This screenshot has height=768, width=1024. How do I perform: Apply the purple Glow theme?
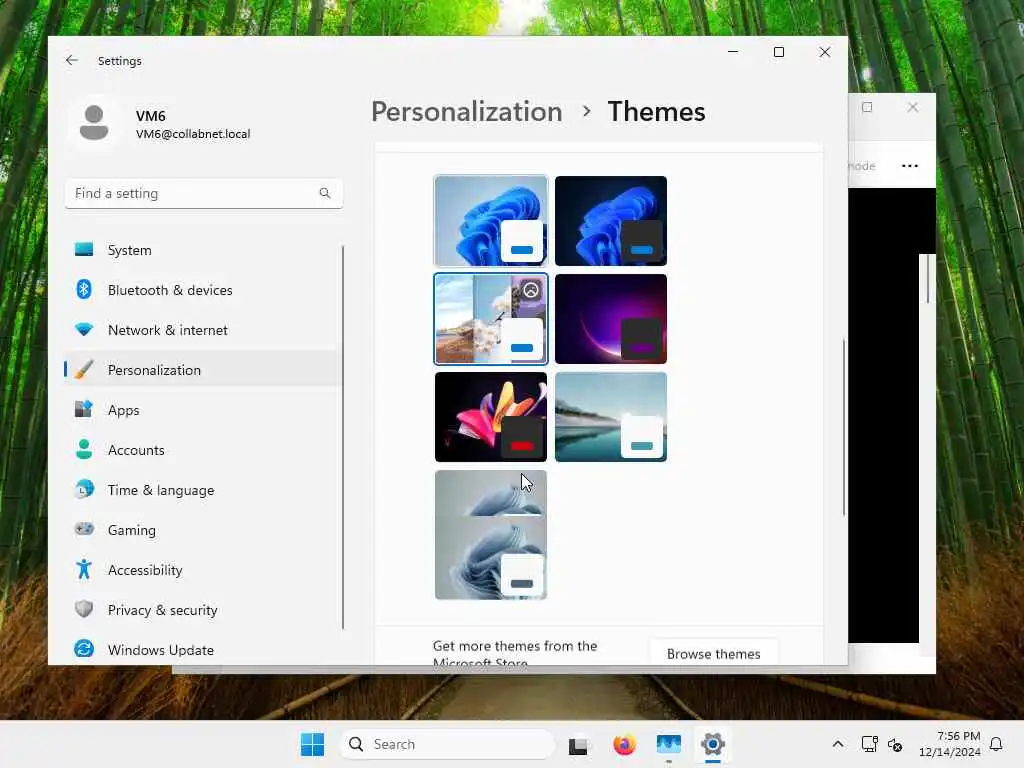point(611,319)
